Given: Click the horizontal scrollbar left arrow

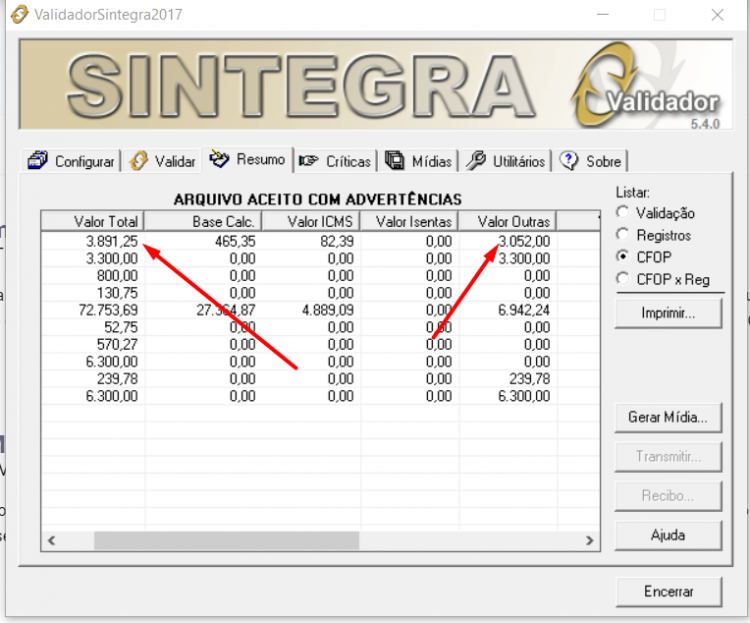Looking at the screenshot, I should click(x=52, y=541).
